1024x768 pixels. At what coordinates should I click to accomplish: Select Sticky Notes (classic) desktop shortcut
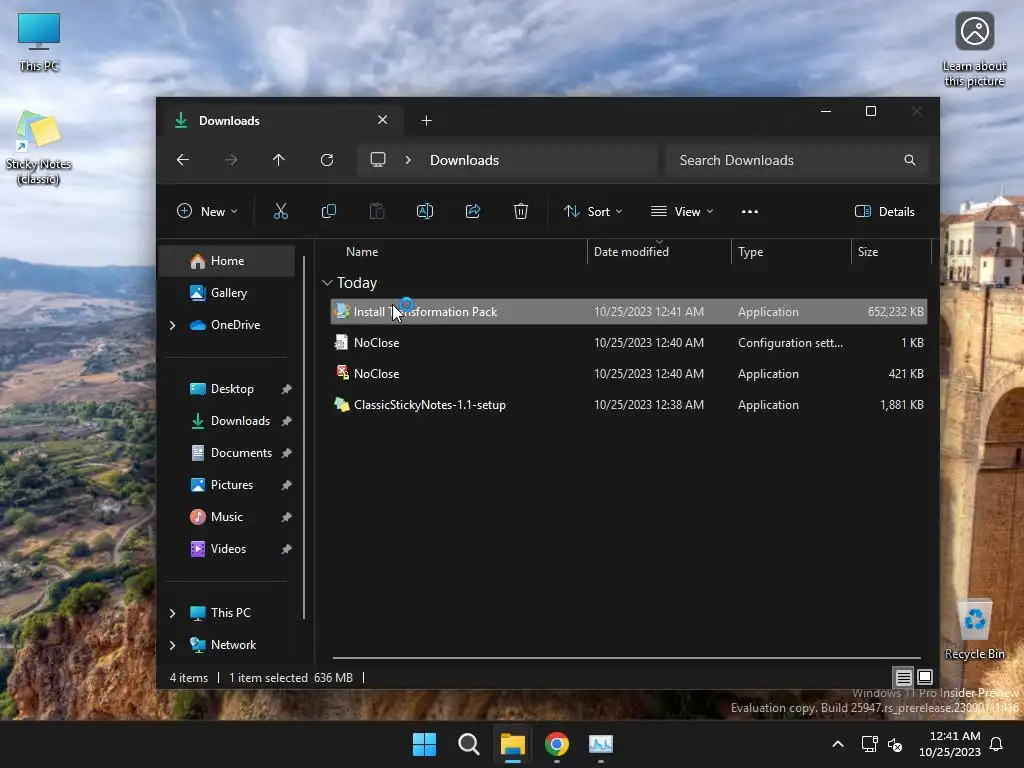tap(39, 148)
